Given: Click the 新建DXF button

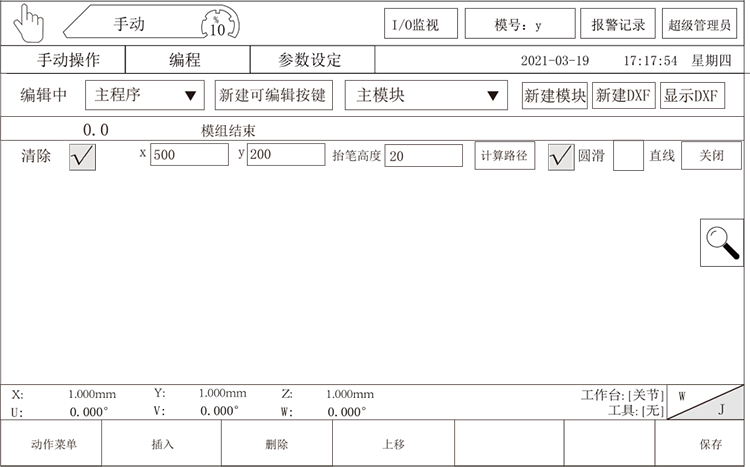Looking at the screenshot, I should pyautogui.click(x=624, y=96).
